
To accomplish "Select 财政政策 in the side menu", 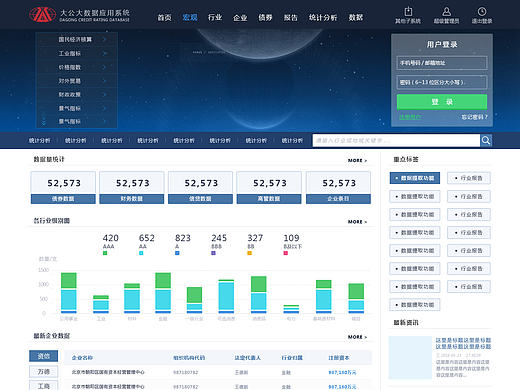I will [x=70, y=94].
